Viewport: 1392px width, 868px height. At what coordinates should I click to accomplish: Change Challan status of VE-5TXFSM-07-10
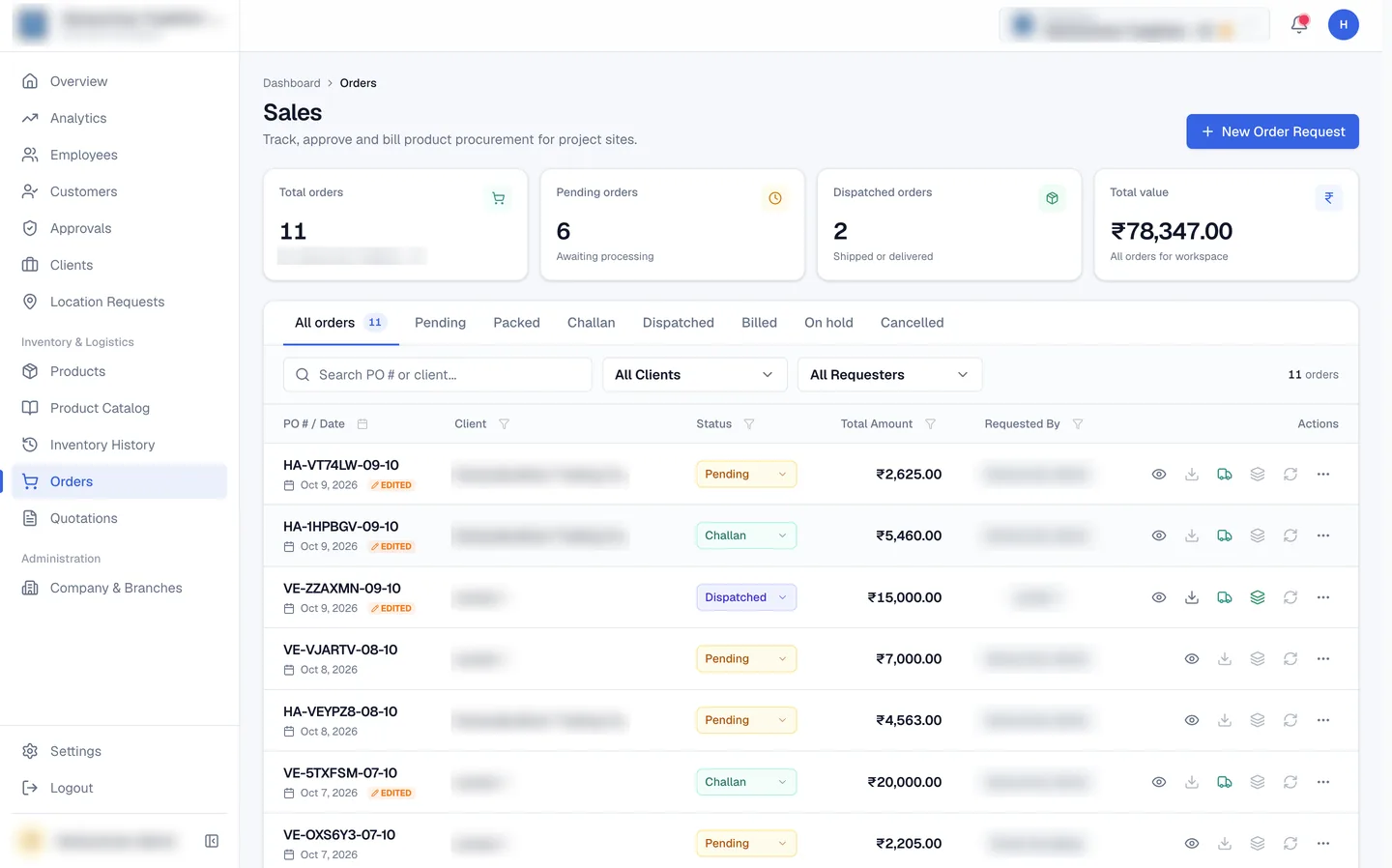click(x=746, y=782)
